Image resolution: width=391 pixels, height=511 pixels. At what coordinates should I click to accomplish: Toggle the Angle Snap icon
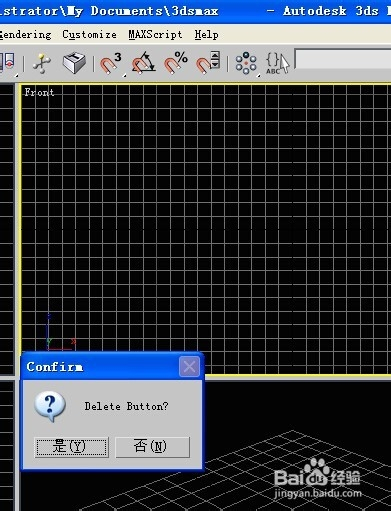[143, 63]
